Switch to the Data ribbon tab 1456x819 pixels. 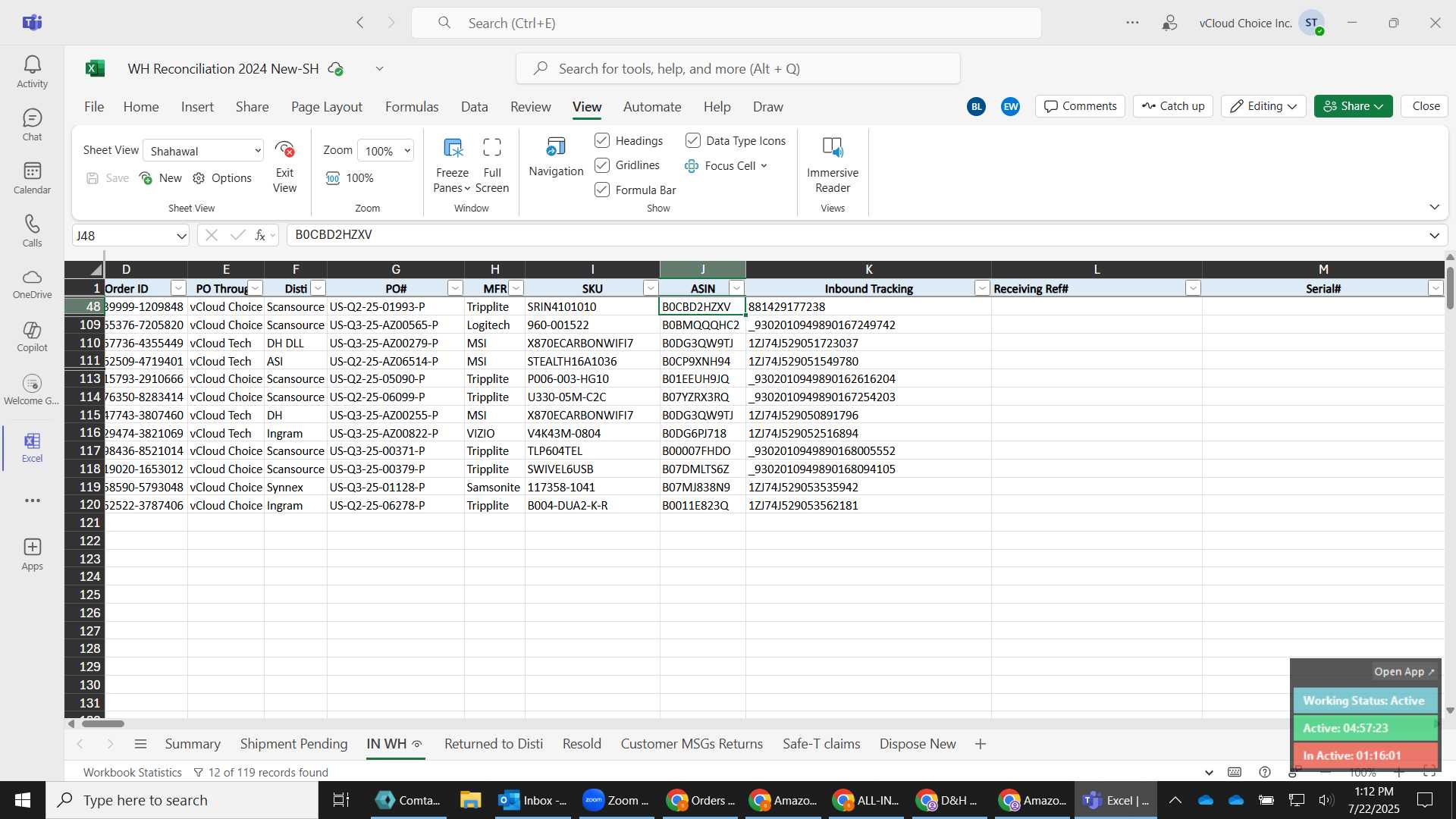point(475,107)
